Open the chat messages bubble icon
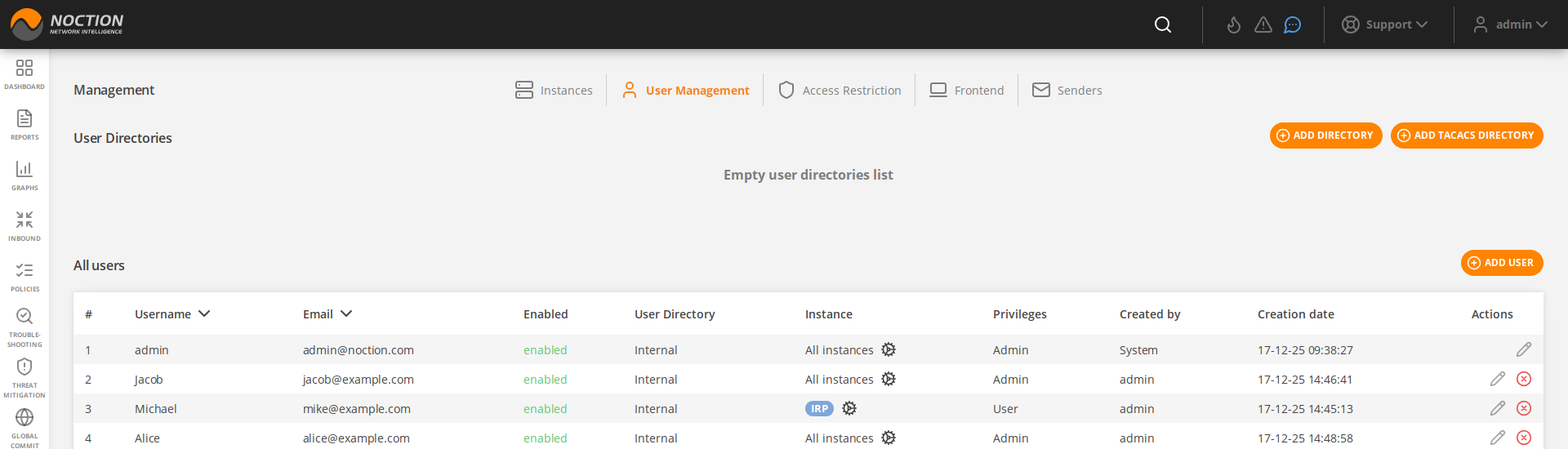The width and height of the screenshot is (1568, 449). pos(1292,24)
